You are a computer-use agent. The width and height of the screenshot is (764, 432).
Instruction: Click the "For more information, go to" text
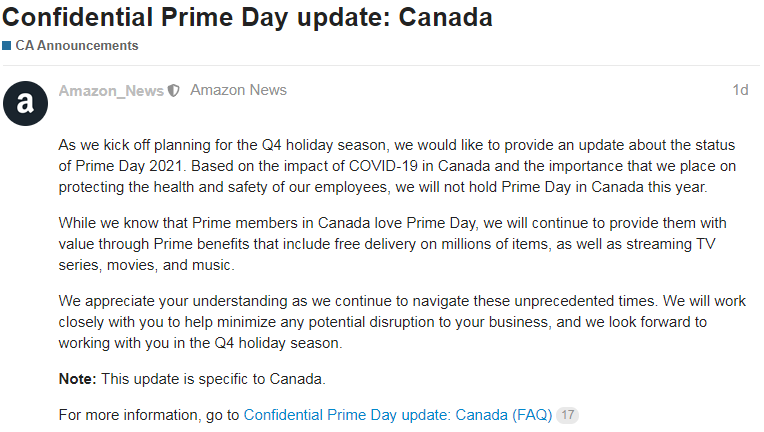[149, 414]
